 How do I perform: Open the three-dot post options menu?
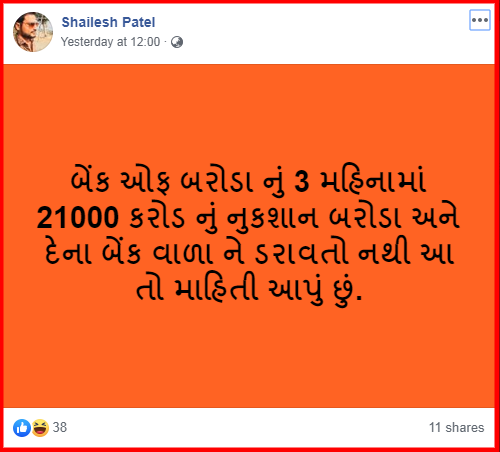tap(480, 20)
